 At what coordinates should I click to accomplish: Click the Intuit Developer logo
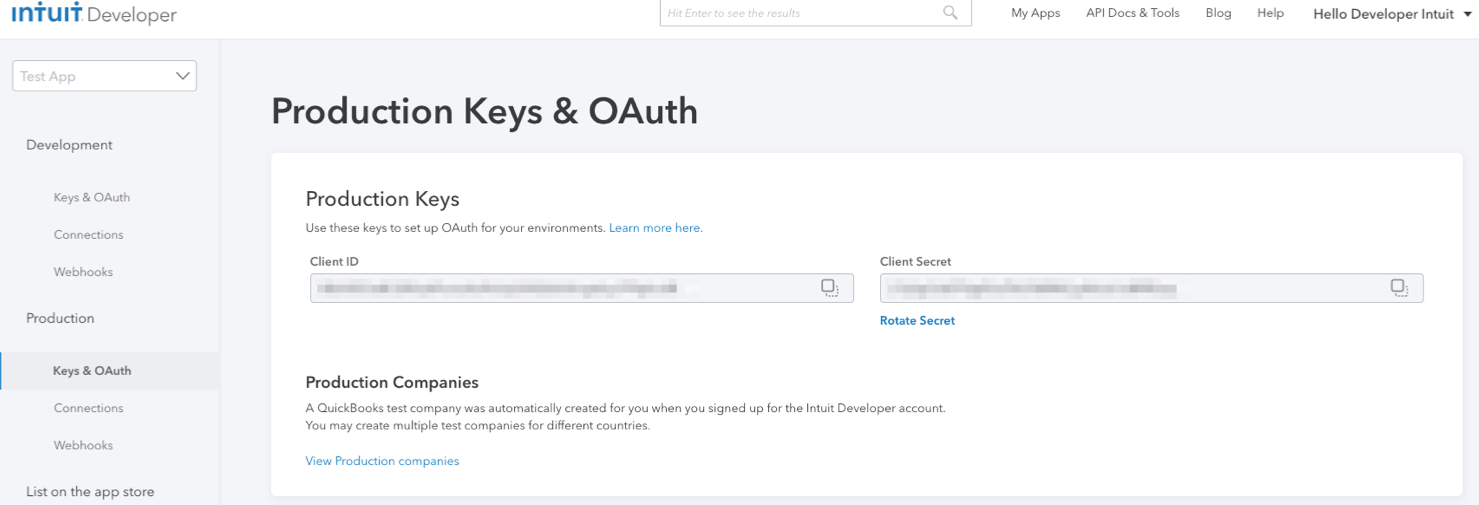point(94,14)
